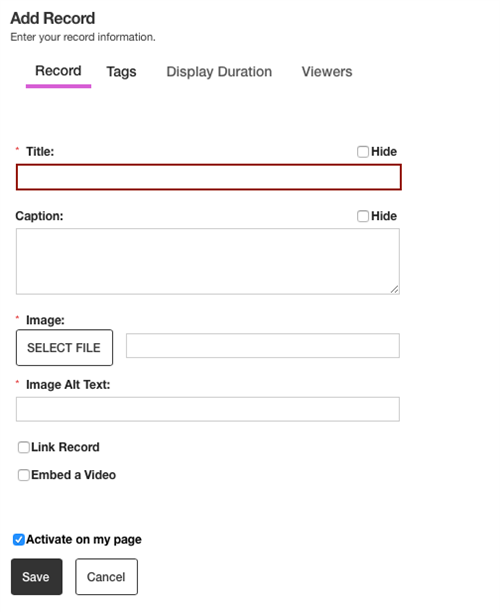Enable the Link Record checkbox

24,447
